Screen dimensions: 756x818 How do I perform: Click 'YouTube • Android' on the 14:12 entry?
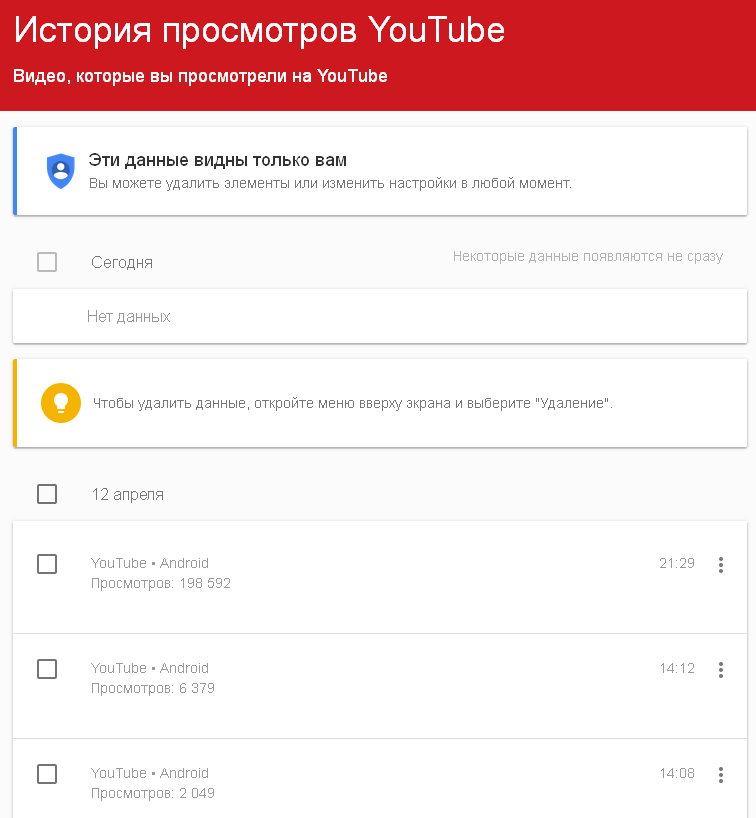[150, 668]
